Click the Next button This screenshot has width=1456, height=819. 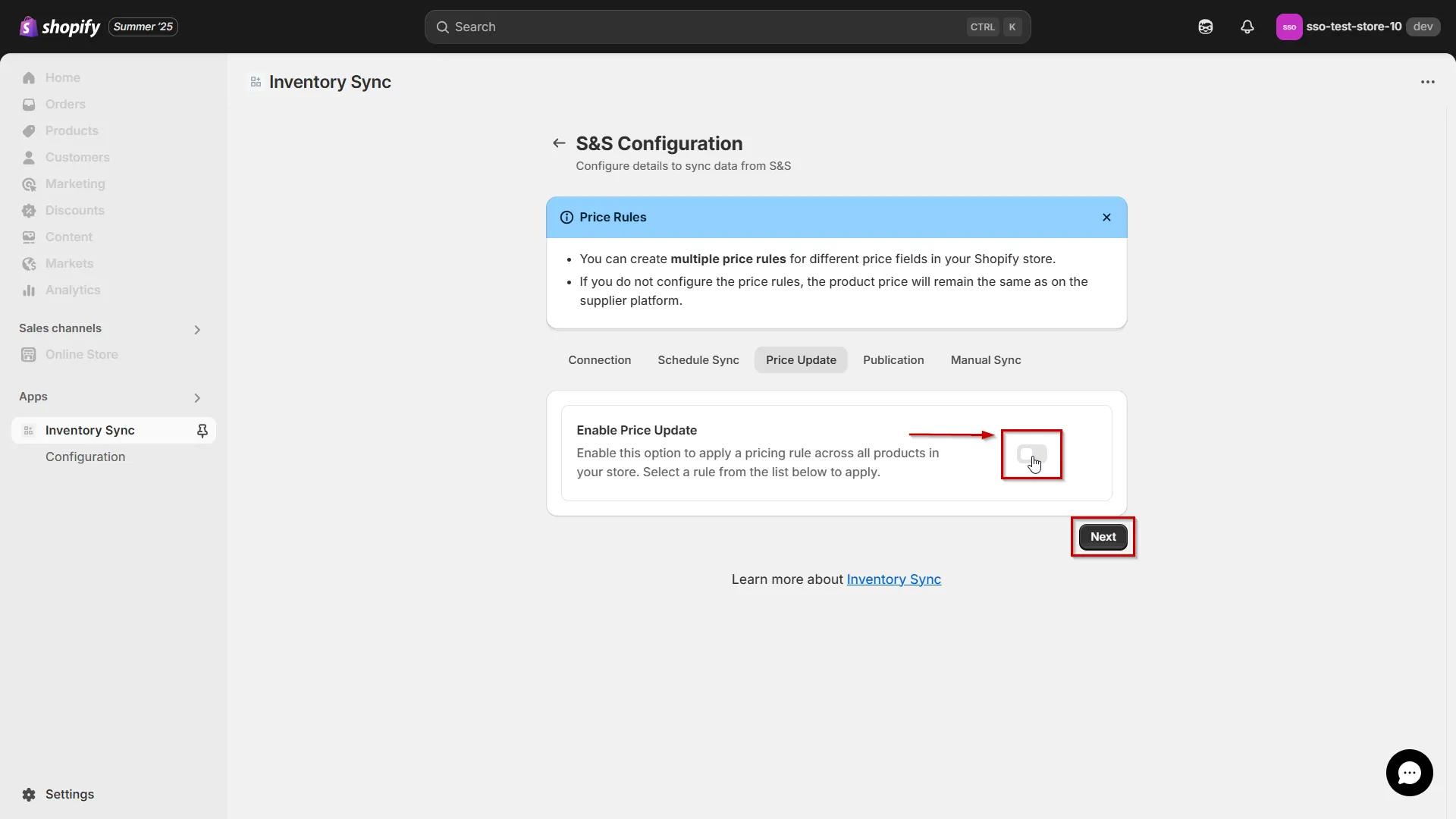pos(1103,537)
